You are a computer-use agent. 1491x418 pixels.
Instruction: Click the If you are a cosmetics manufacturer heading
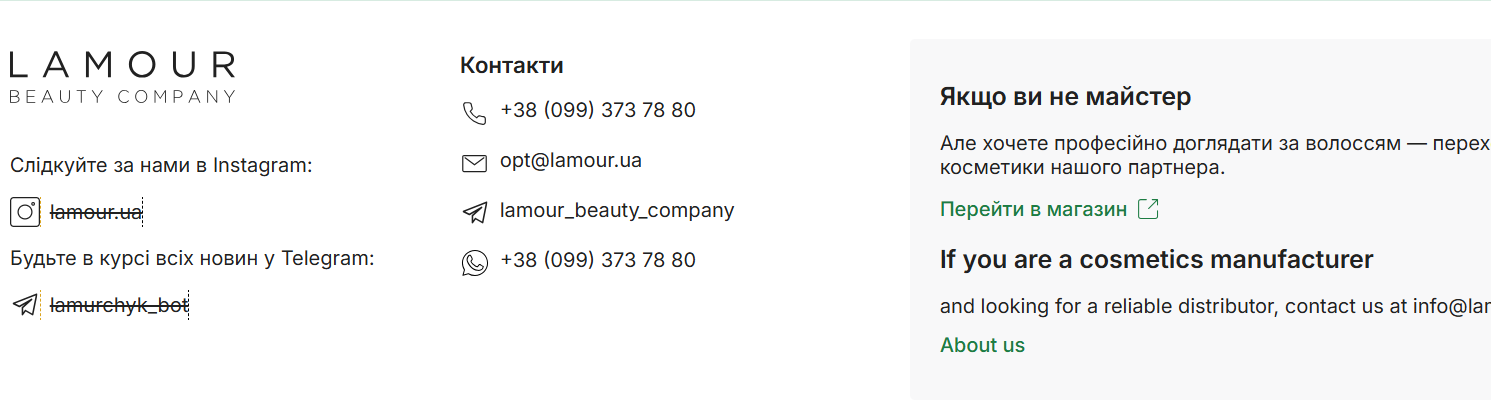point(1156,260)
